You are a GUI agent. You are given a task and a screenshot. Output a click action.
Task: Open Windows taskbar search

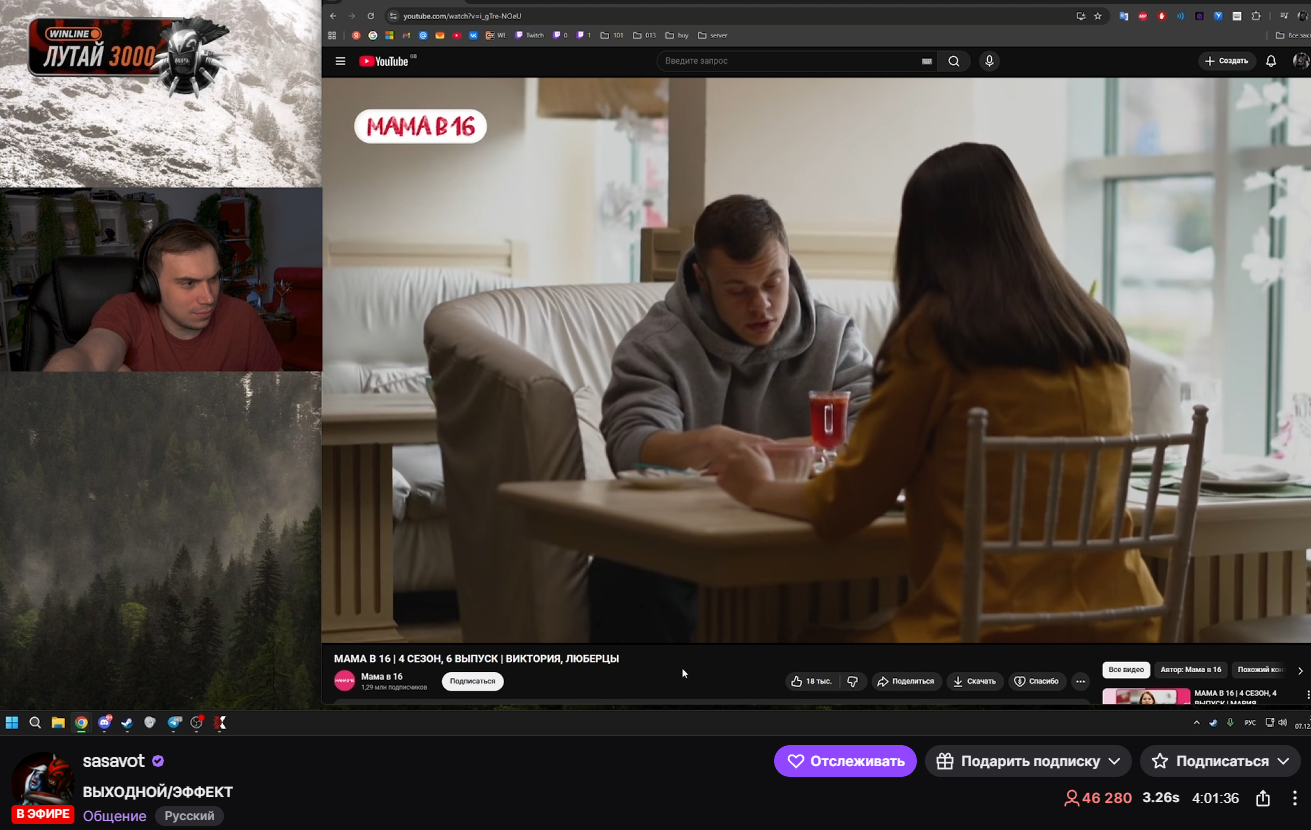point(35,722)
